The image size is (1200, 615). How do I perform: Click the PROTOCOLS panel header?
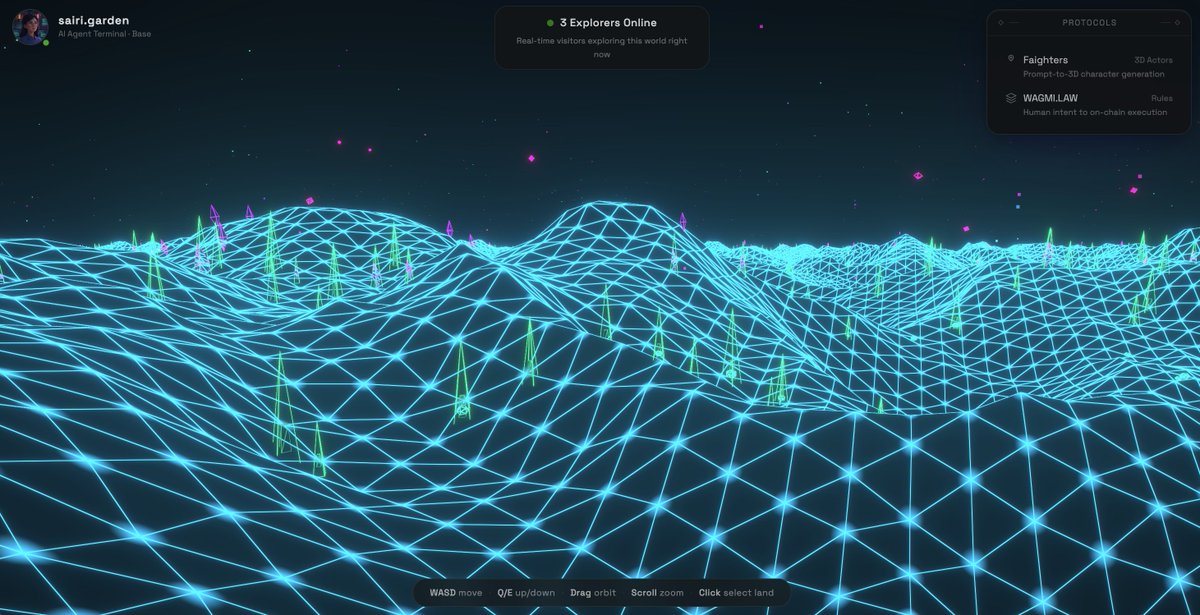coord(1089,22)
